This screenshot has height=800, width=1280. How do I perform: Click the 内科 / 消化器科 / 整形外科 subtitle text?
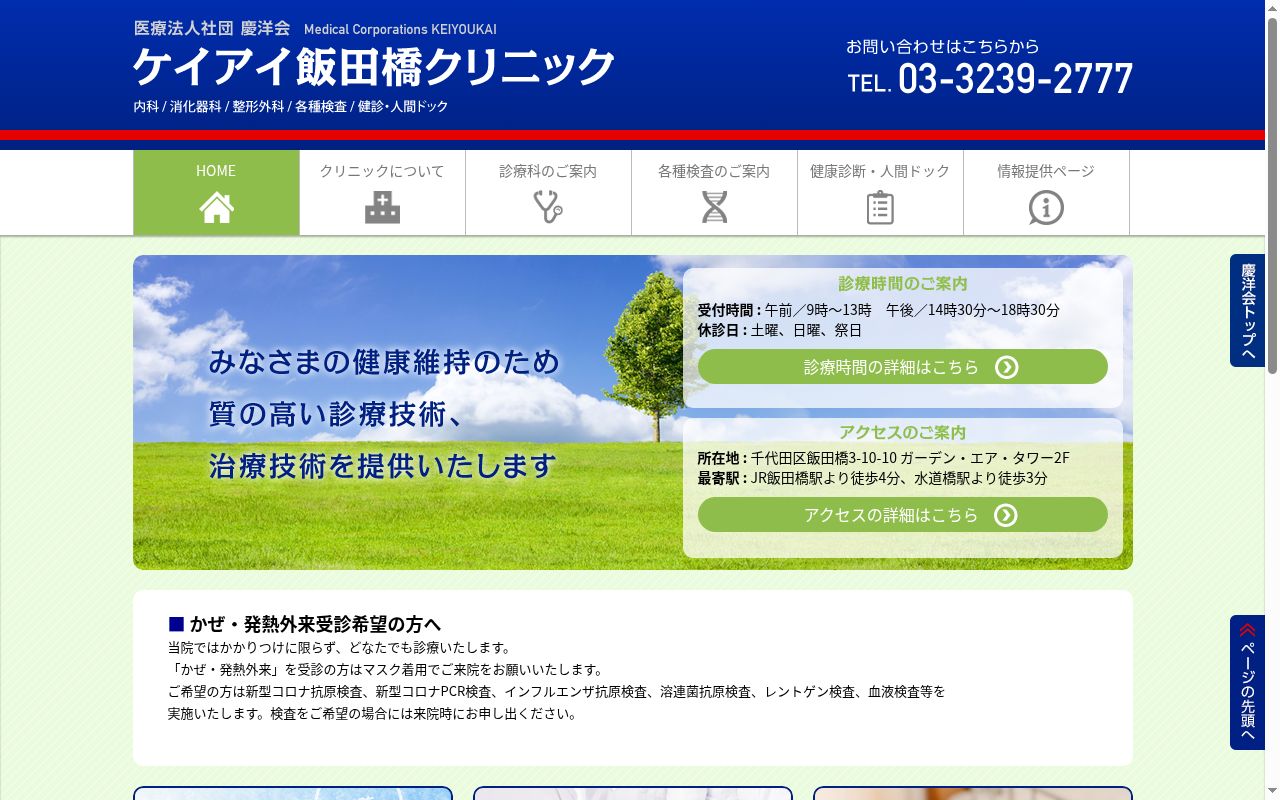point(291,106)
